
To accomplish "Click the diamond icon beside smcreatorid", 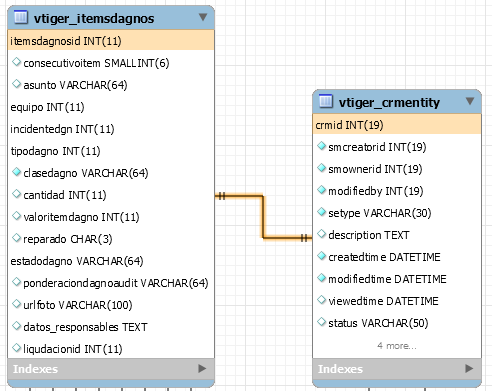I will (x=321, y=146).
